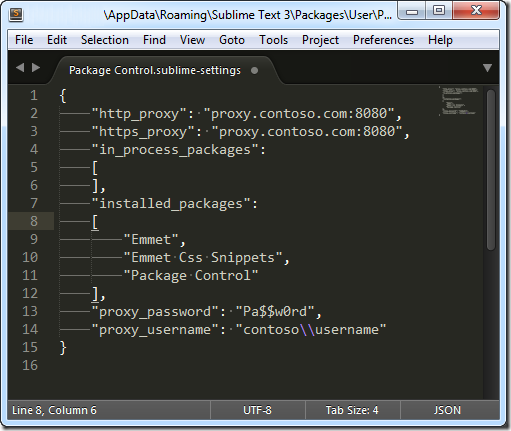Click the UTF-8 encoding status item
The height and width of the screenshot is (431, 511).
(257, 410)
